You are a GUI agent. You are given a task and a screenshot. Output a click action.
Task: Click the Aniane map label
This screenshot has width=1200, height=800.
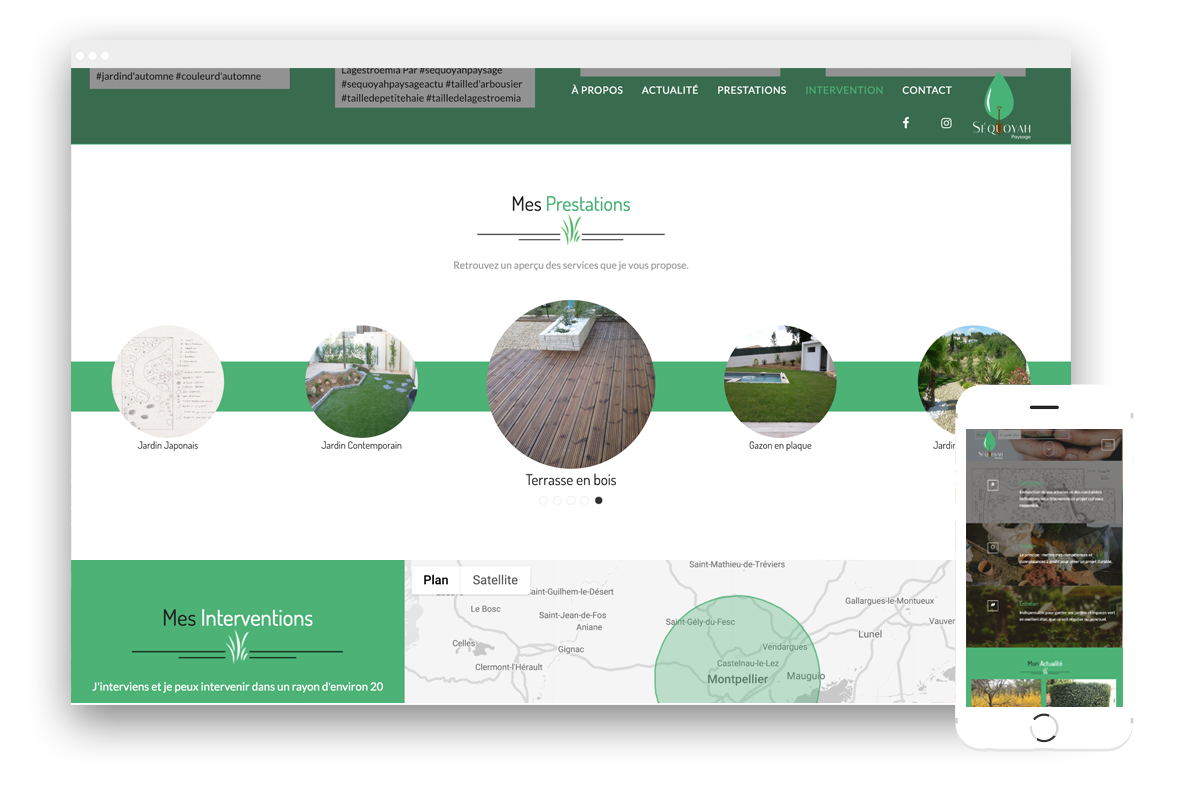(x=589, y=628)
